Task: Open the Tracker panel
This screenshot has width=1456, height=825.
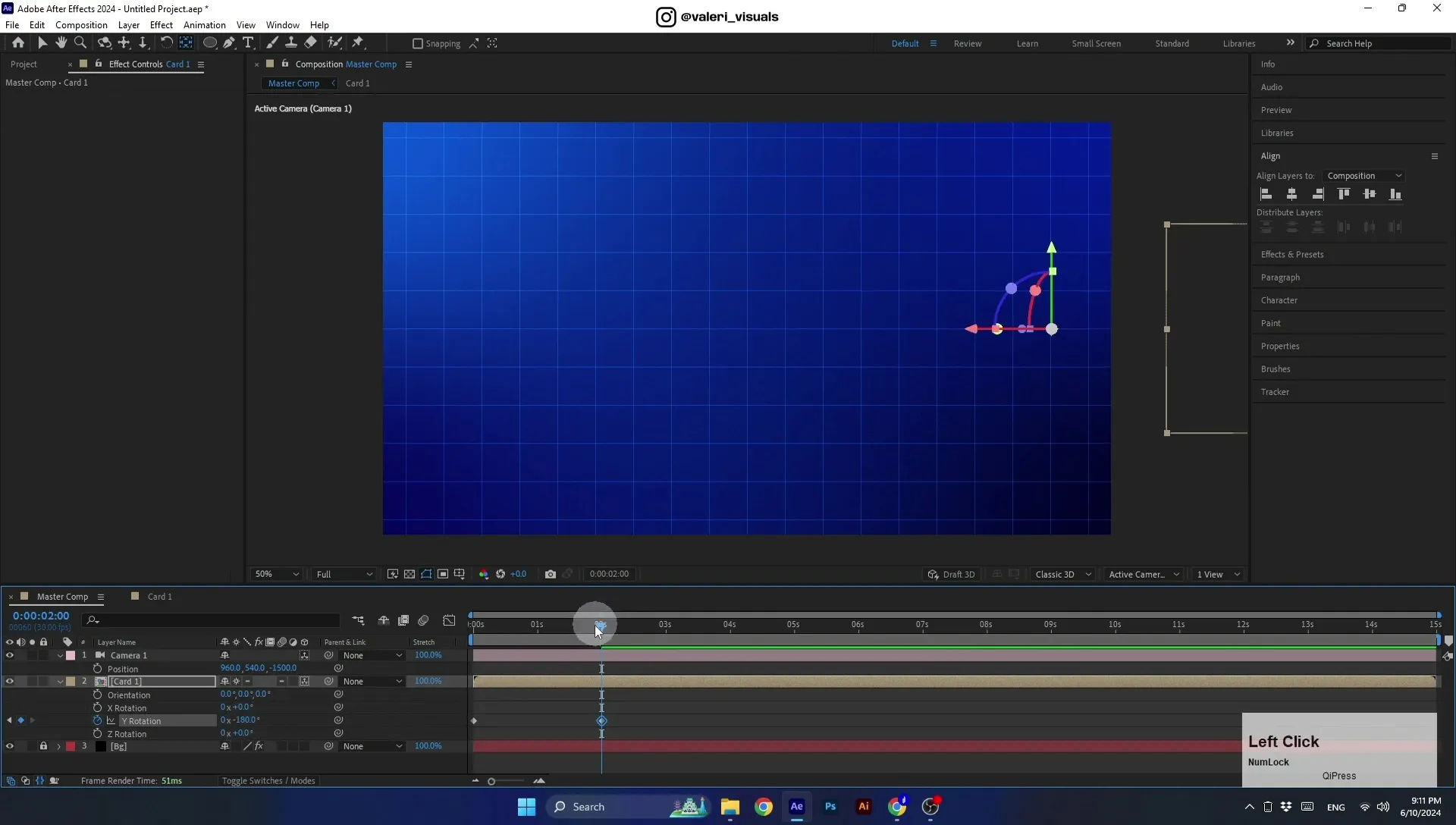Action: tap(1275, 392)
